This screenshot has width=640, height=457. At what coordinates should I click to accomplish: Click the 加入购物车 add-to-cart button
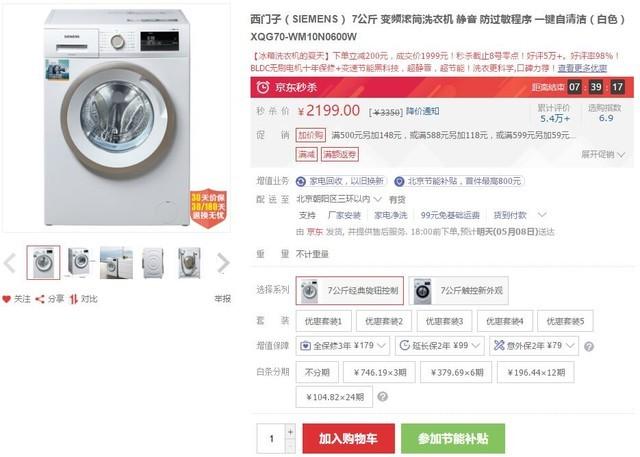tap(347, 438)
